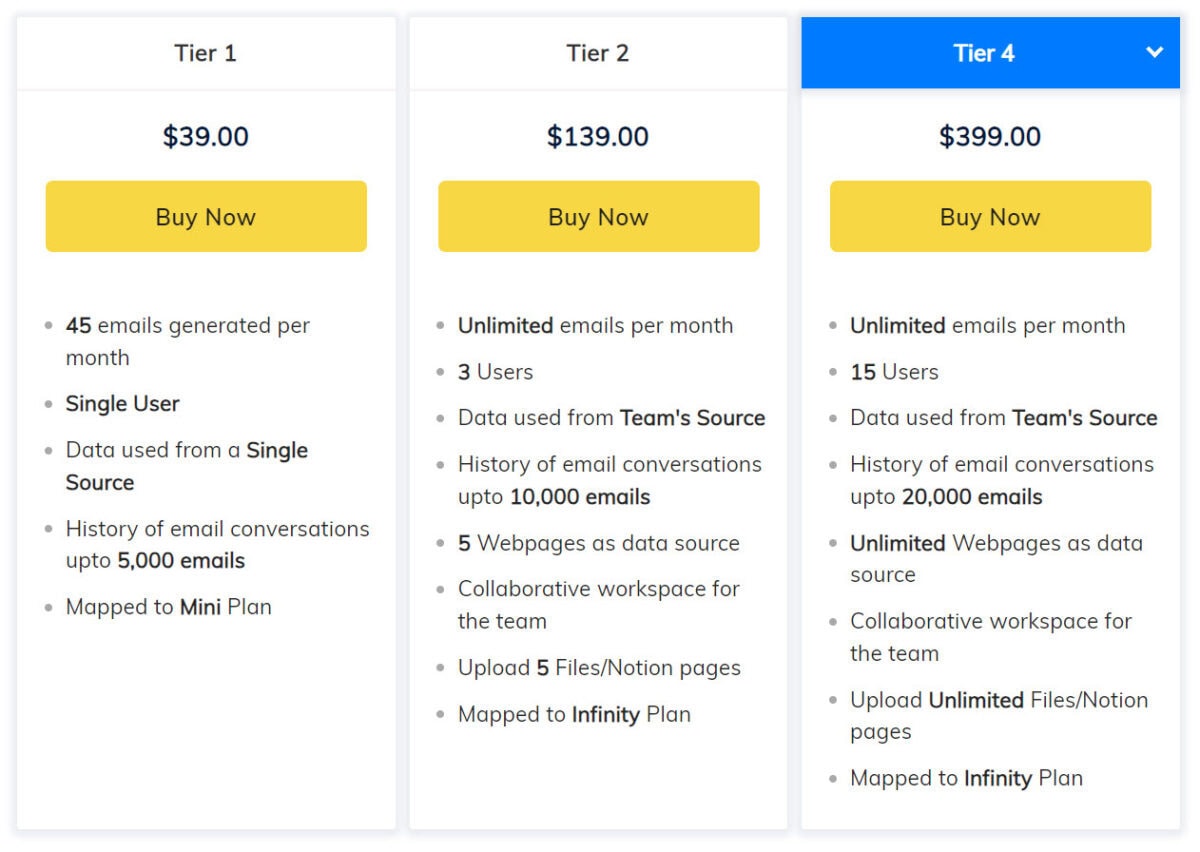Select the Single User feature in Tier 1

(122, 403)
